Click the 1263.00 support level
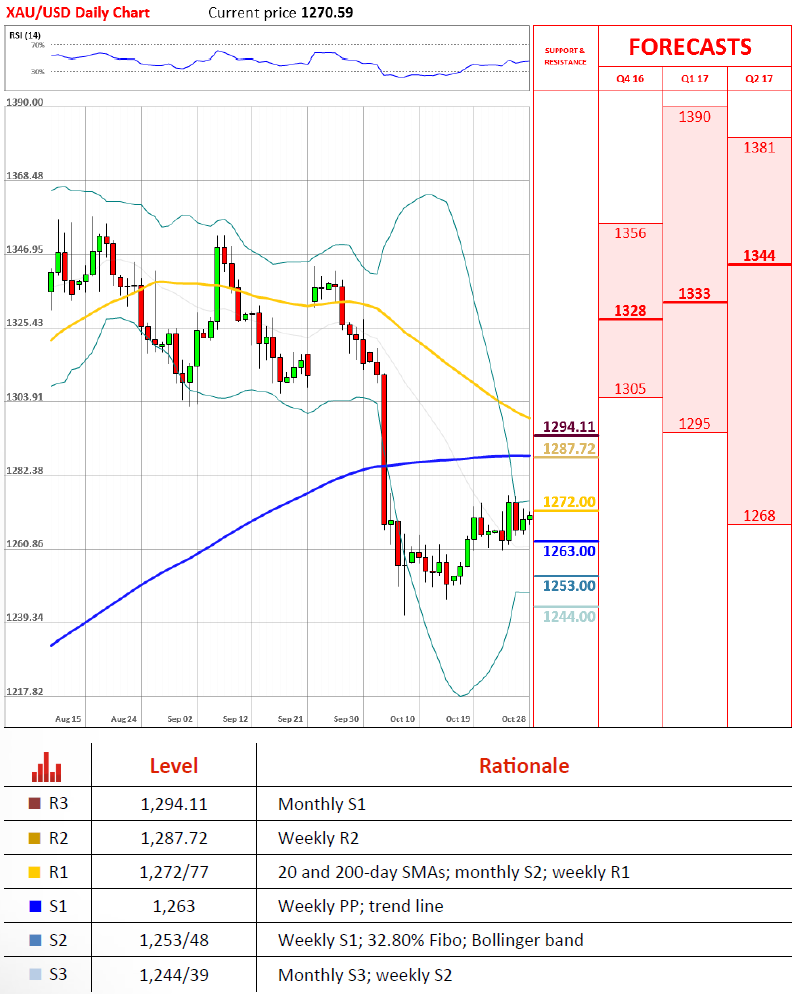The image size is (800, 994). pyautogui.click(x=569, y=551)
